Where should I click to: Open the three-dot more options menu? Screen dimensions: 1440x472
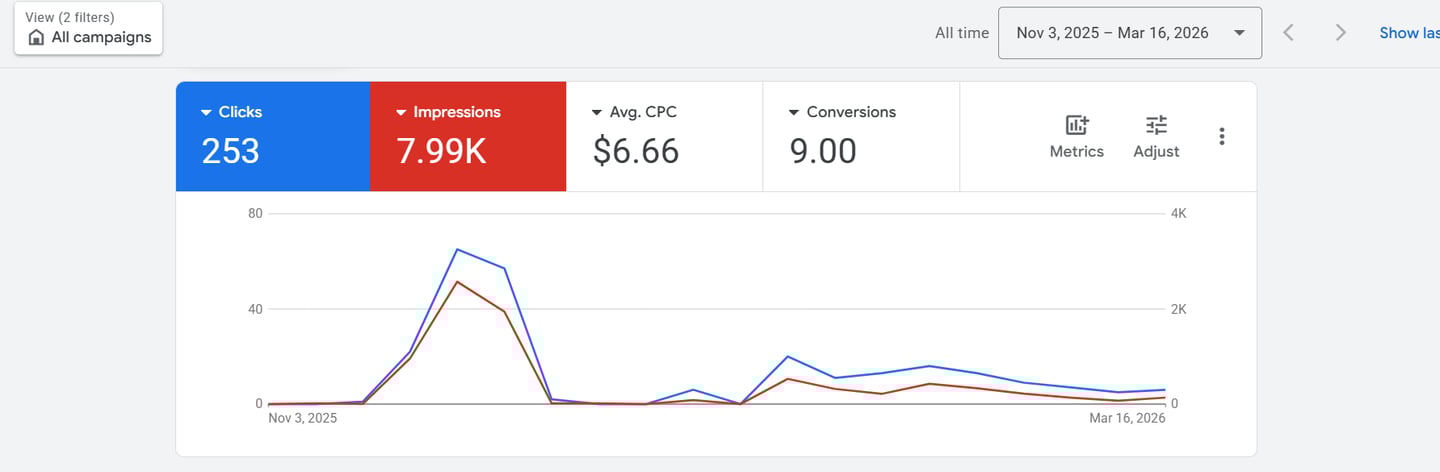click(1221, 136)
